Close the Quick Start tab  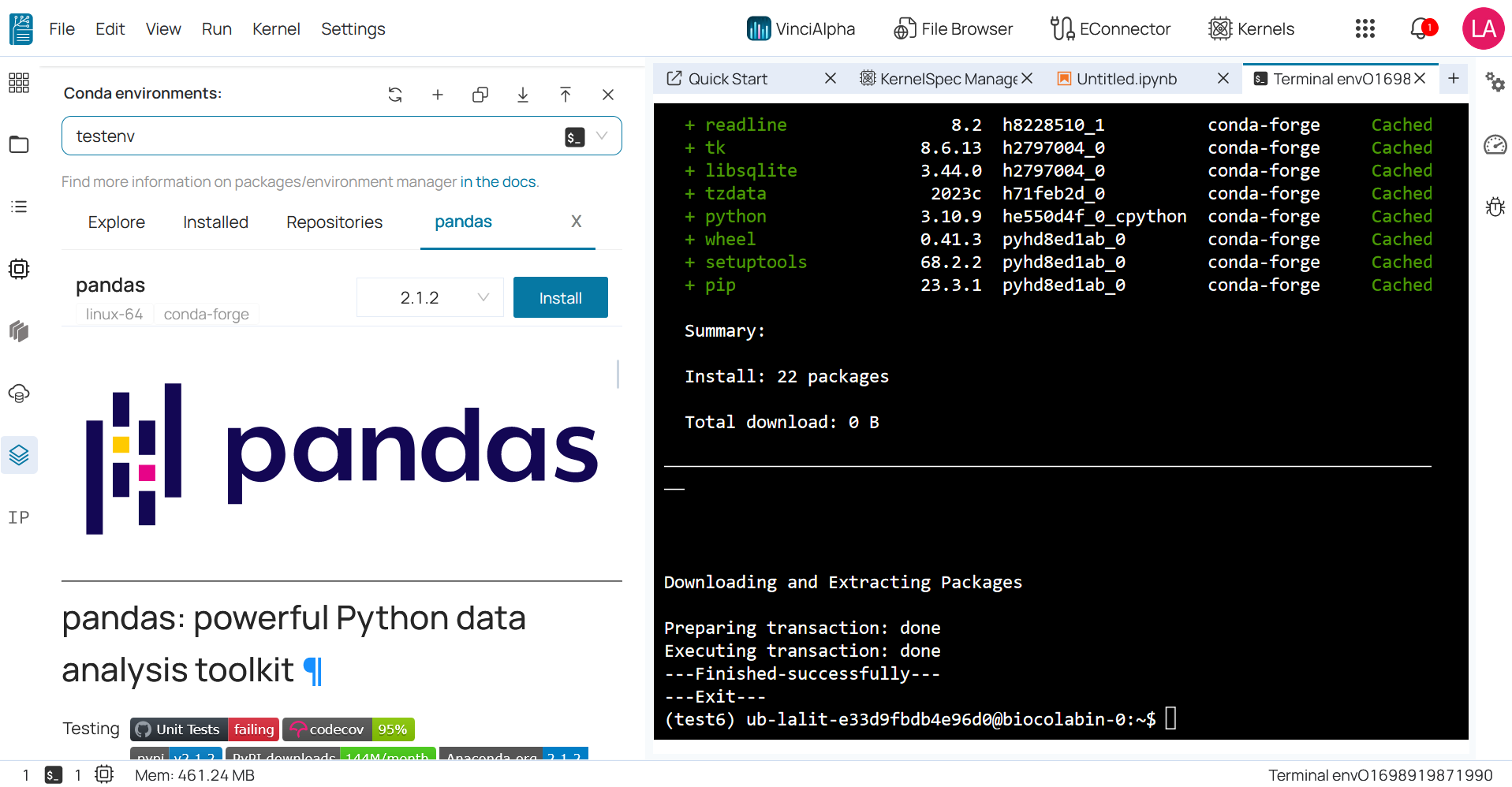click(x=831, y=78)
